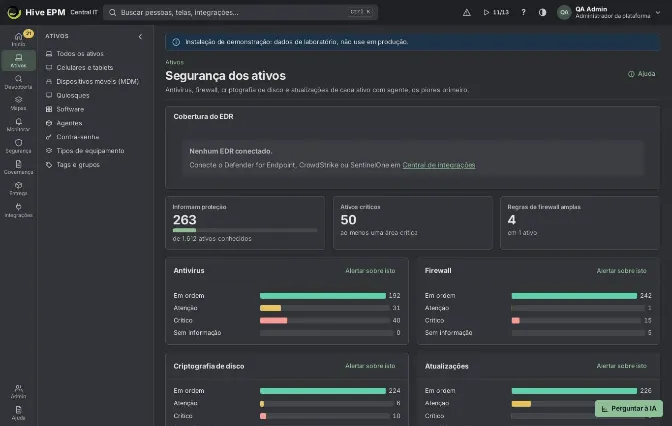Click the alerts warning triangle icon
Viewport: 672px width, 426px height.
[x=467, y=12]
